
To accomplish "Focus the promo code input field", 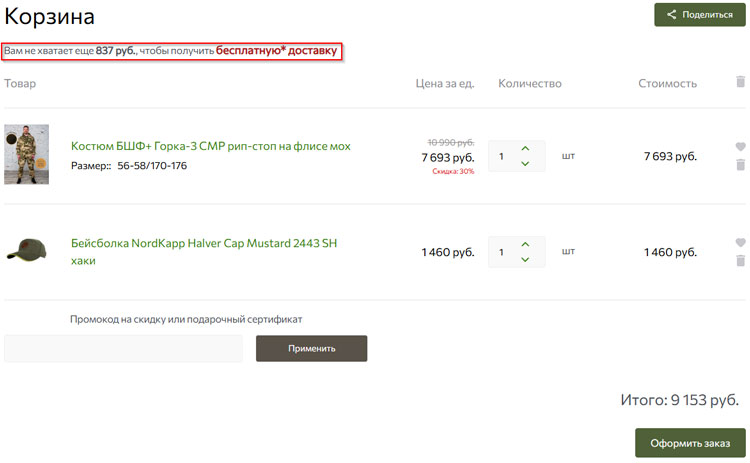I will (123, 348).
